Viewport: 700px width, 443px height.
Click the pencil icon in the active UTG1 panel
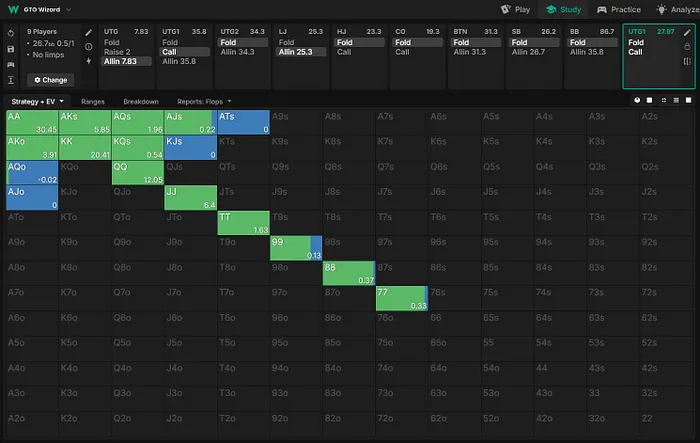687,32
